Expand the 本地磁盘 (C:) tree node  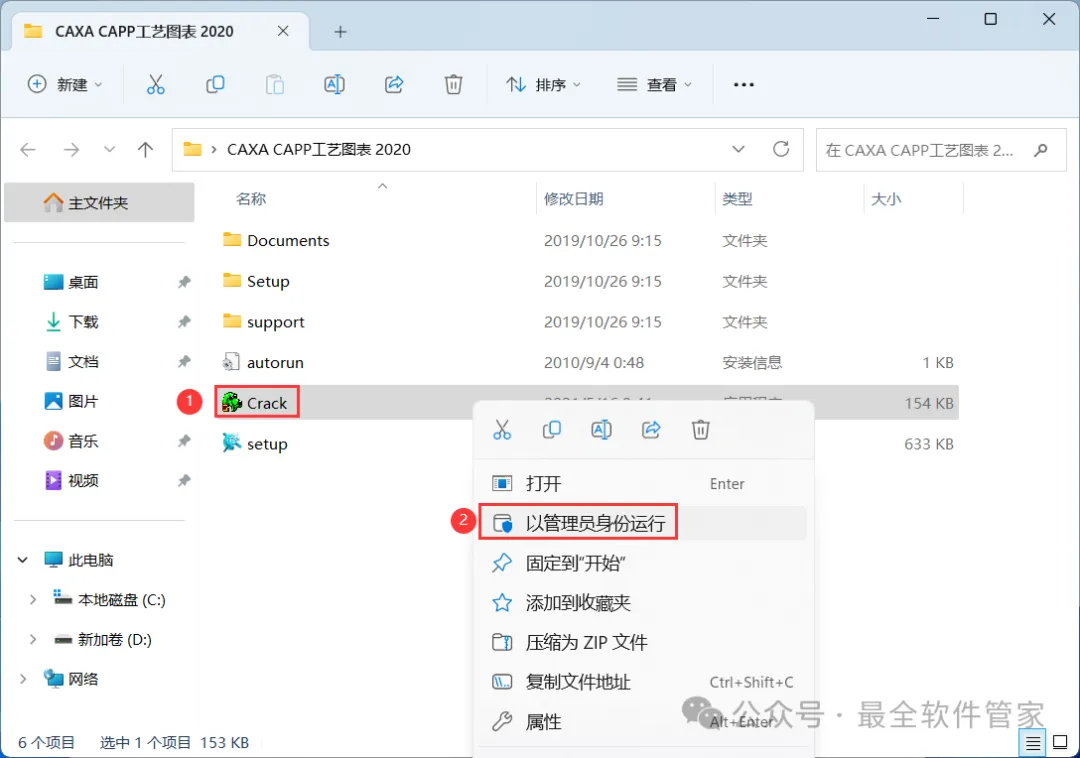[x=32, y=600]
